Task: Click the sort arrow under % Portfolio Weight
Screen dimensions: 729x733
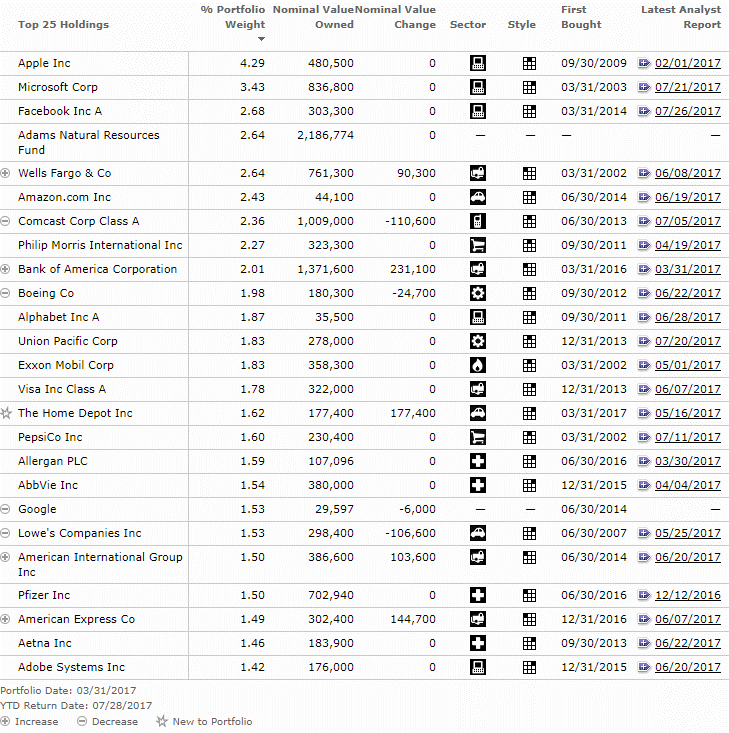Action: coord(261,39)
